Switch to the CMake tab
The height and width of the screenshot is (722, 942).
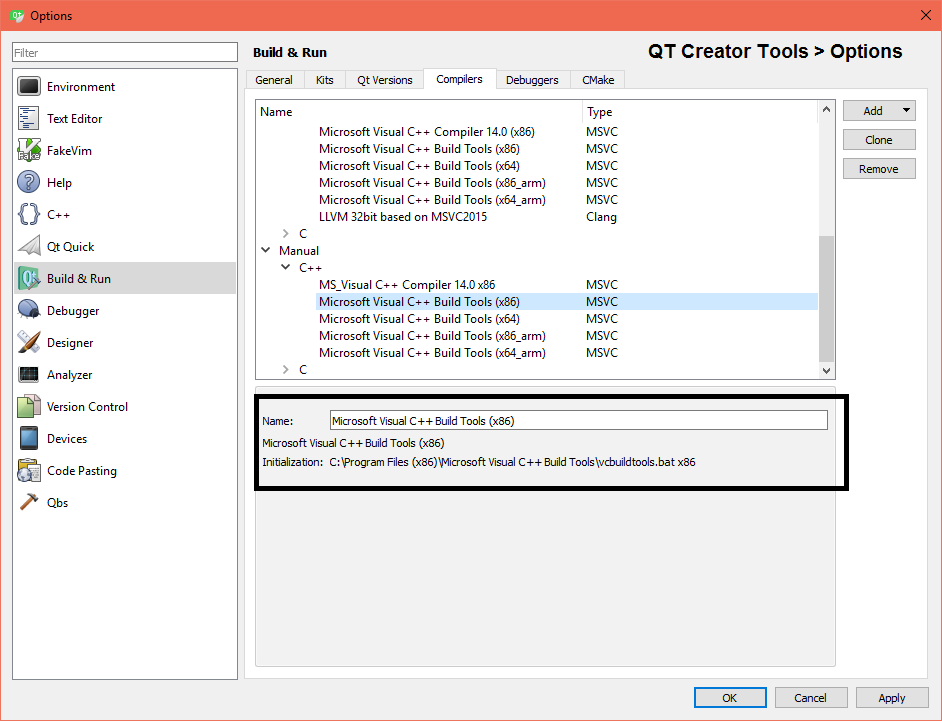coord(598,80)
